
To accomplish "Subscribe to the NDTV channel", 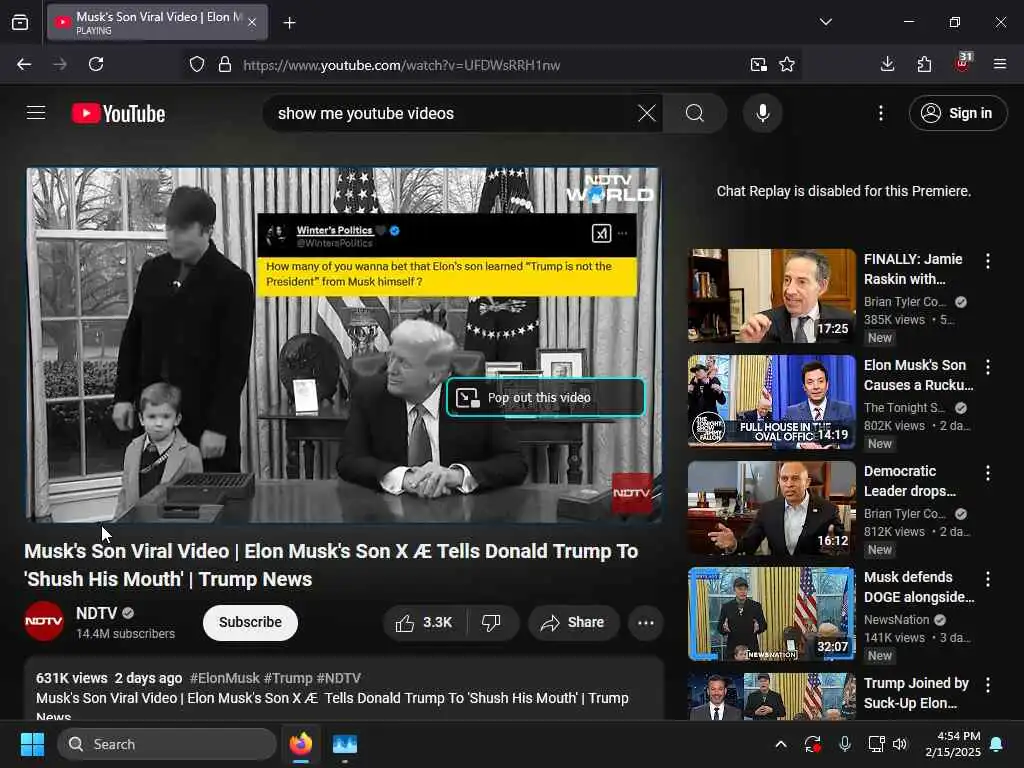I will pos(250,622).
